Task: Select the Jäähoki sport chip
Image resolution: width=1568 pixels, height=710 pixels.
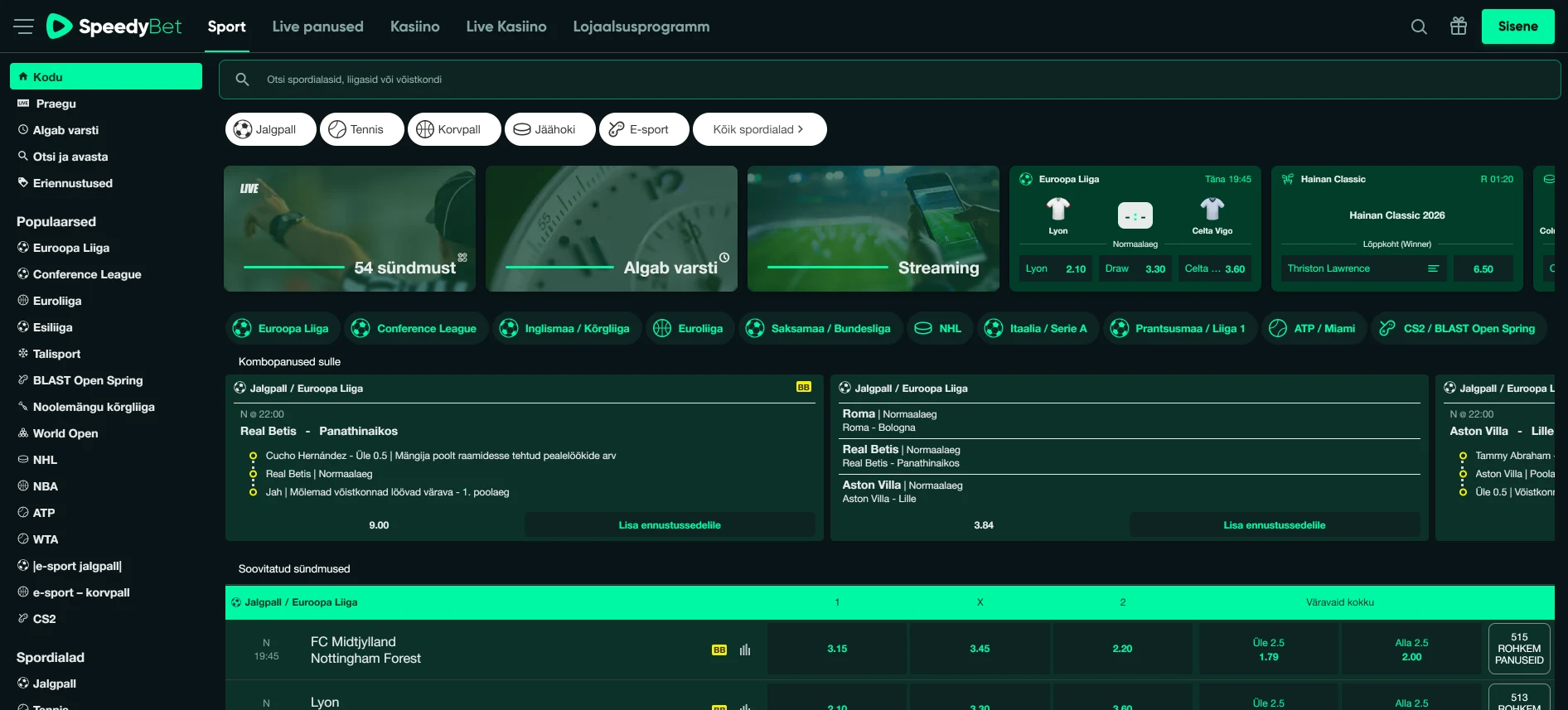Action: [550, 129]
